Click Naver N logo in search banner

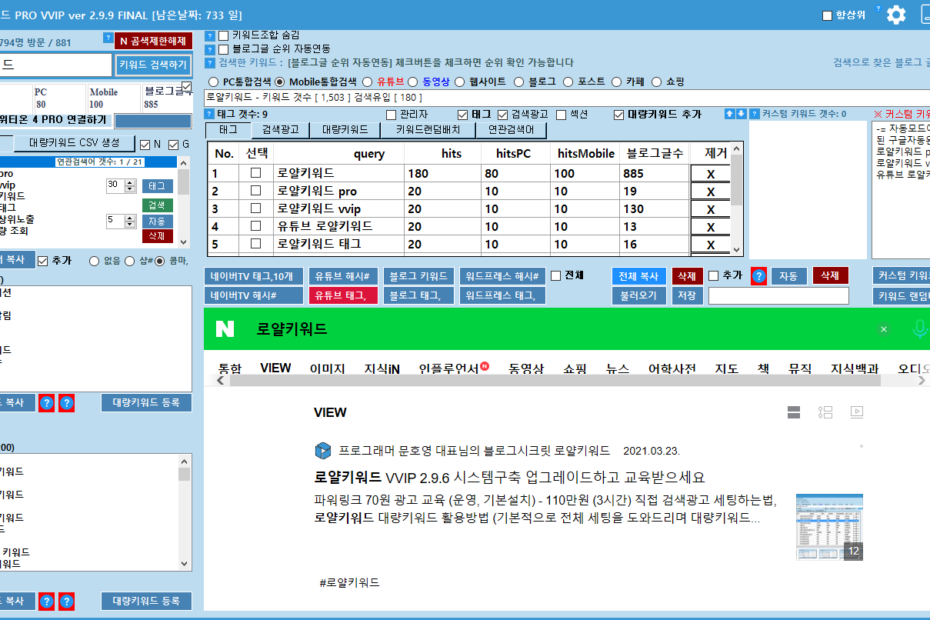coord(225,329)
